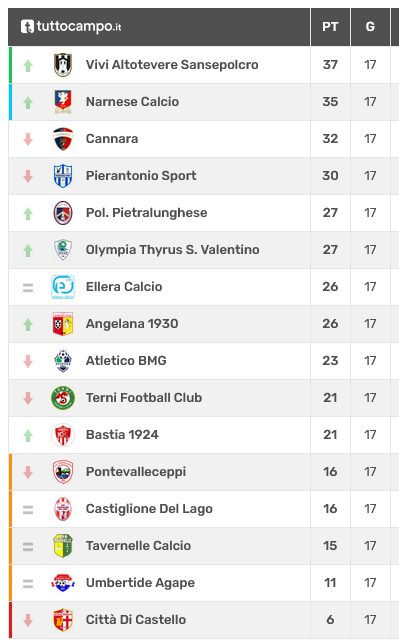This screenshot has height=644, width=399.
Task: Click Pontevalleceppi team name
Action: [136, 472]
